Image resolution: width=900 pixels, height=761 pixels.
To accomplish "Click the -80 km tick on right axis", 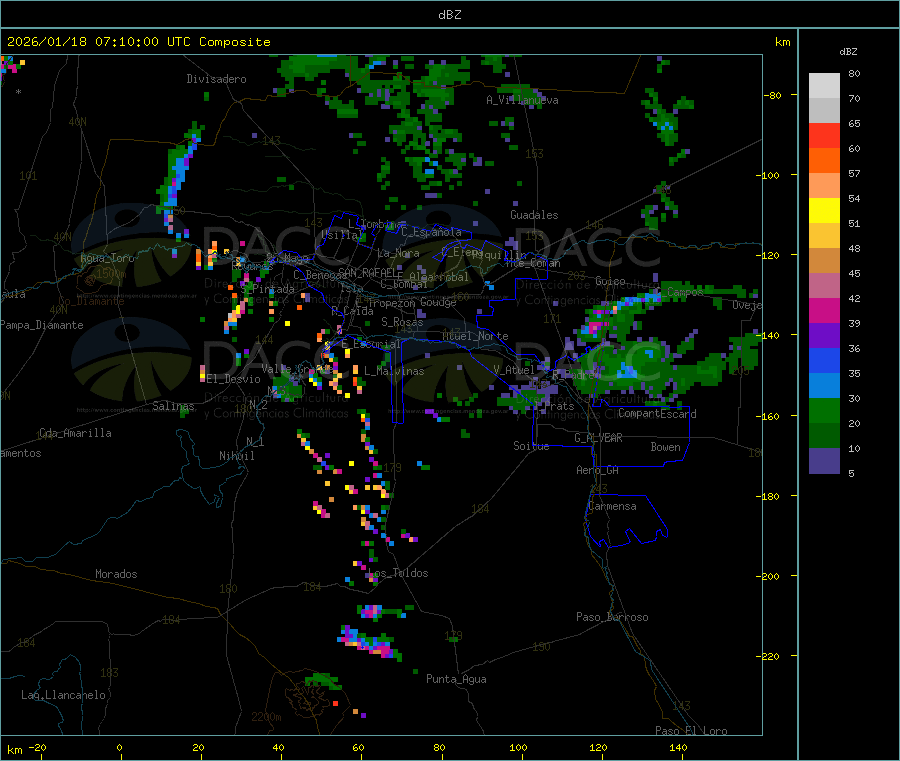I will [773, 95].
